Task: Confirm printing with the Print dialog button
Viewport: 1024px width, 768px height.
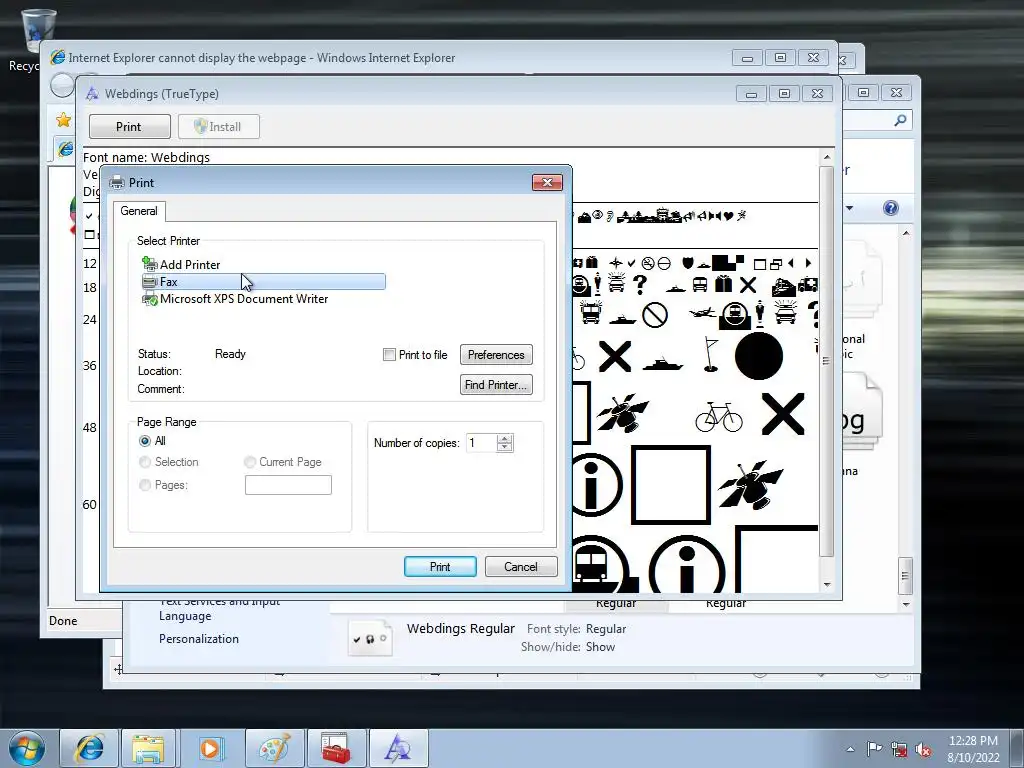Action: tap(440, 566)
